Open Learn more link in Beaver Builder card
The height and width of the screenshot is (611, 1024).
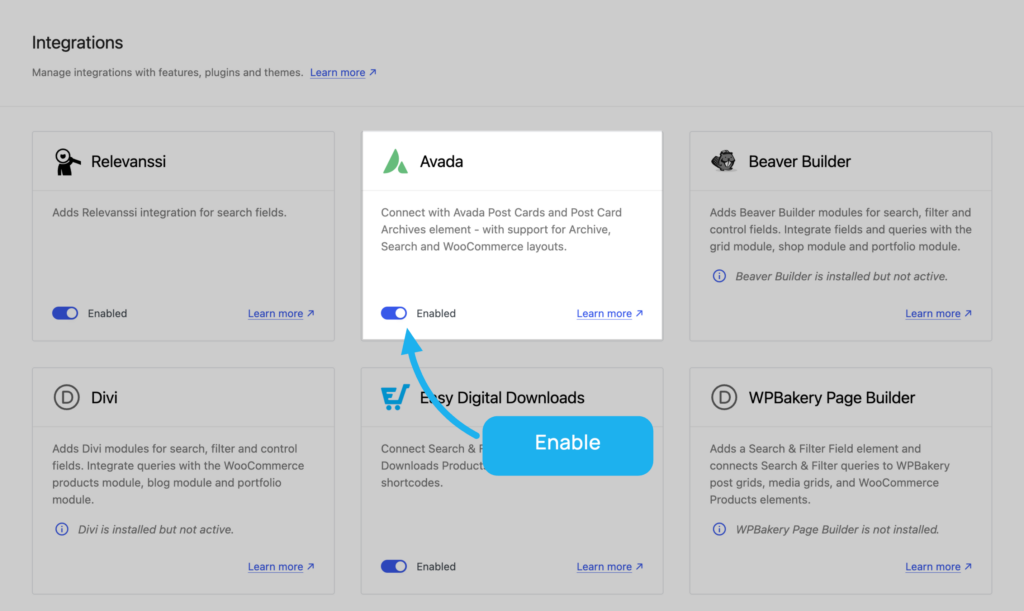coord(938,313)
